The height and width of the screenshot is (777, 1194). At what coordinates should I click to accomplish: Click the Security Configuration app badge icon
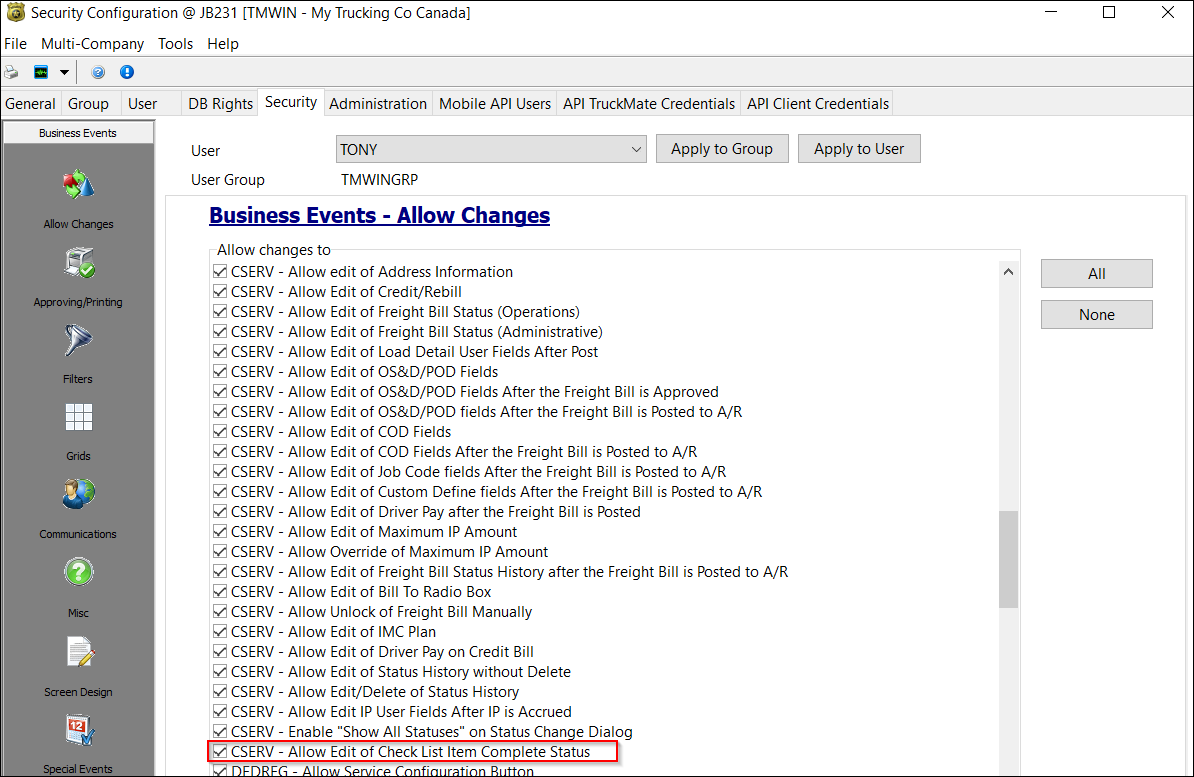coord(15,12)
